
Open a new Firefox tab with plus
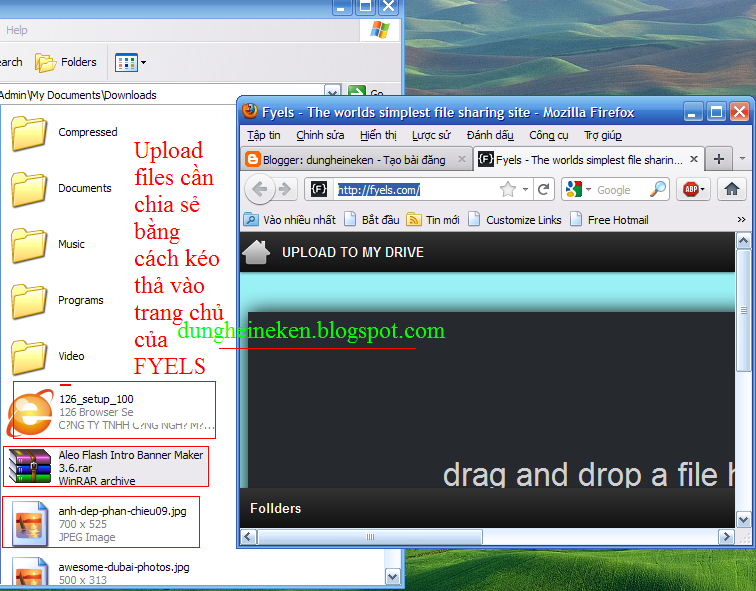point(719,159)
